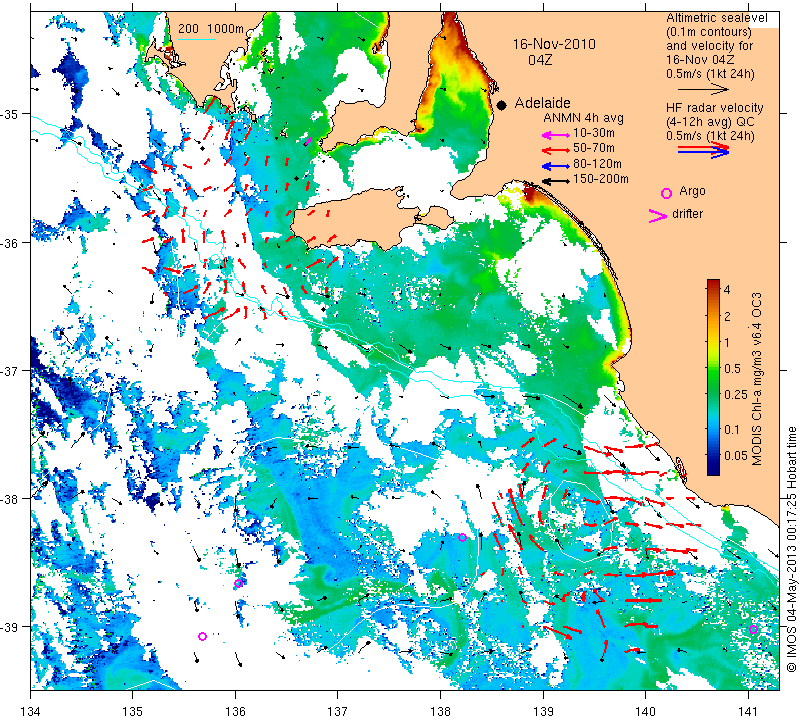
Task: Click the color bar tick label 0.1
Action: click(x=732, y=430)
